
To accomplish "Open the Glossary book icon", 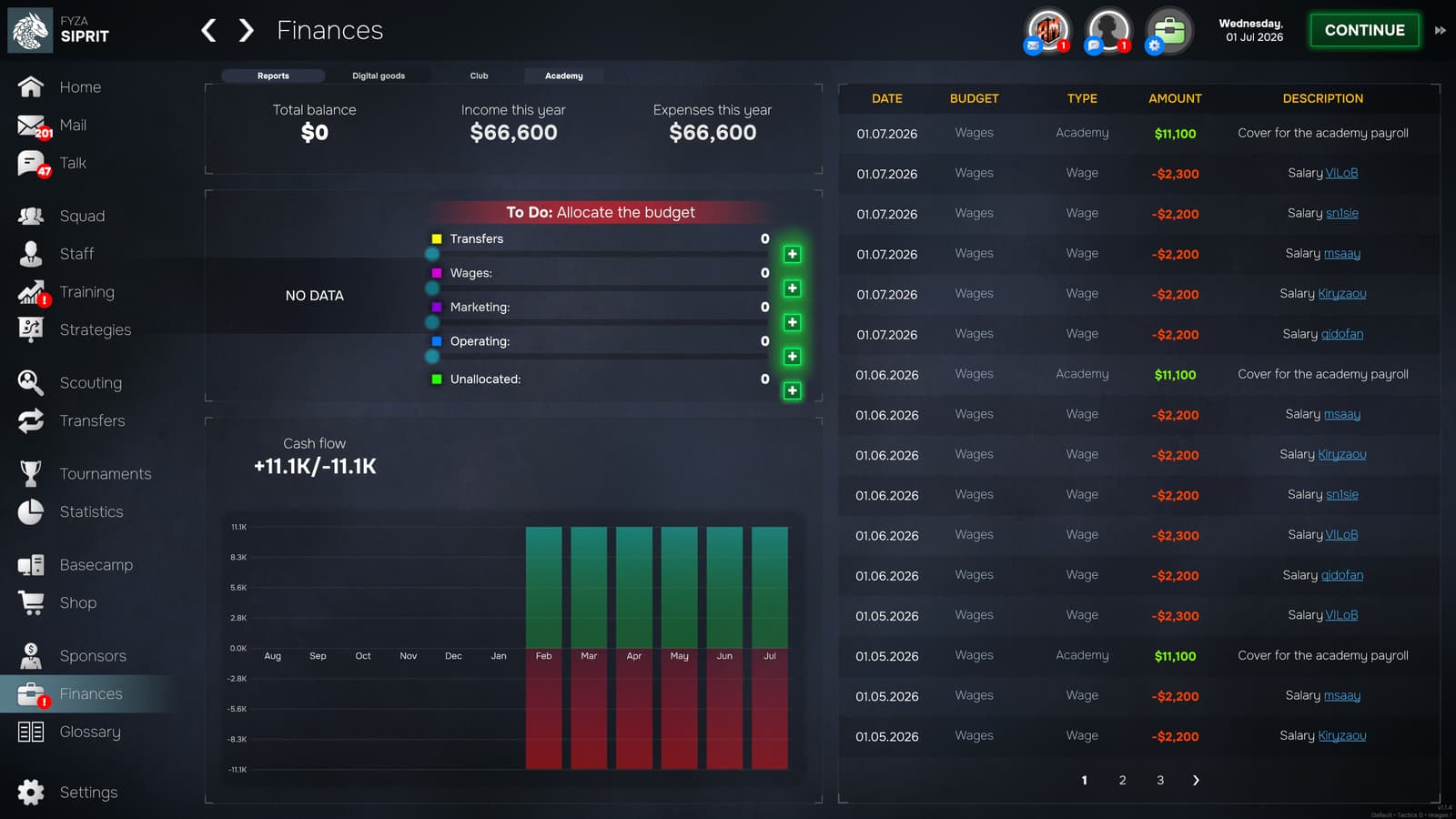I will (x=31, y=732).
